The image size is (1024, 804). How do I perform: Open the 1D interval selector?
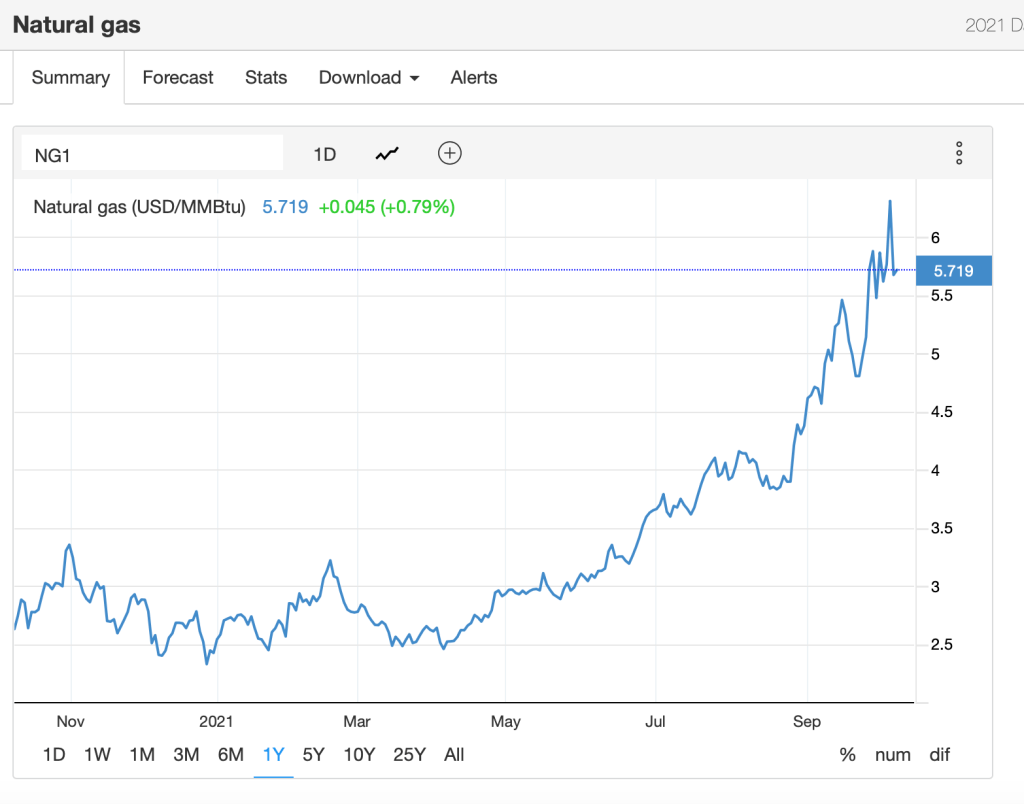(324, 154)
